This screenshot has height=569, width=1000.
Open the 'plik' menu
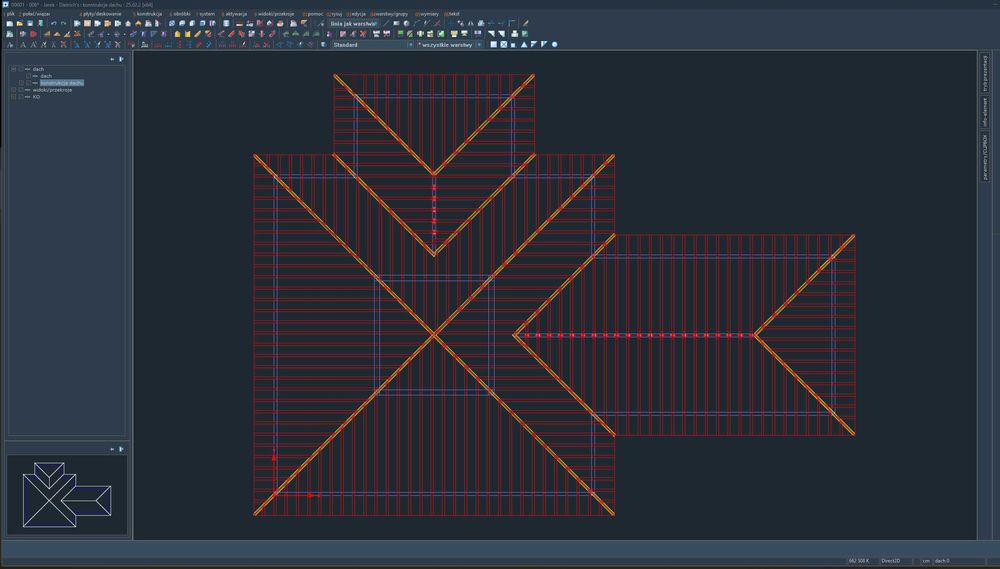pyautogui.click(x=10, y=14)
